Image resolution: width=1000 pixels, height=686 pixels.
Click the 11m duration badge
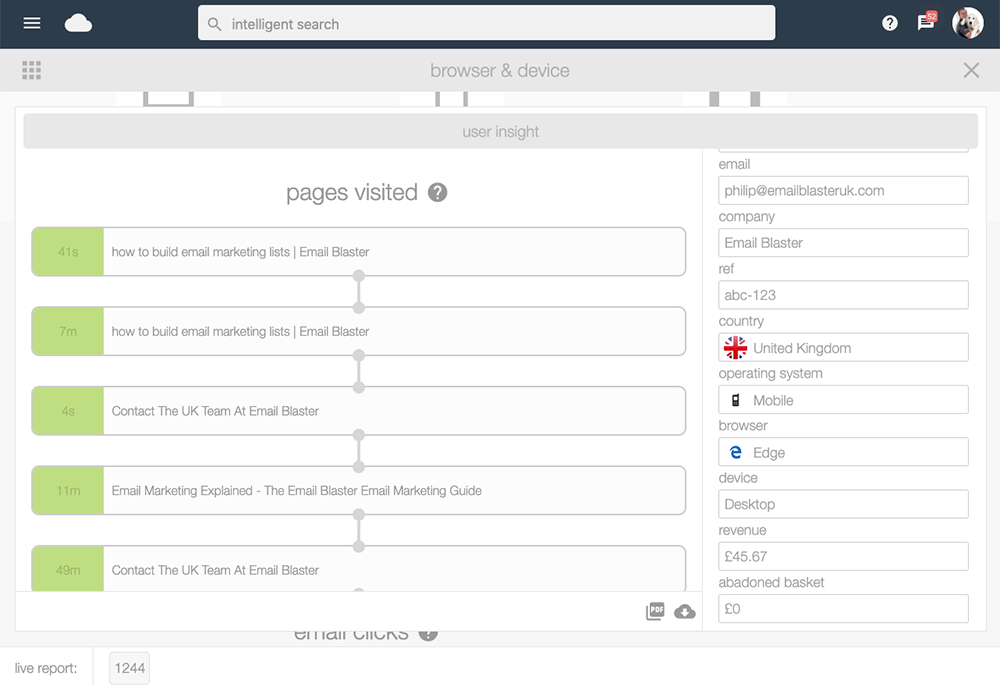click(68, 491)
